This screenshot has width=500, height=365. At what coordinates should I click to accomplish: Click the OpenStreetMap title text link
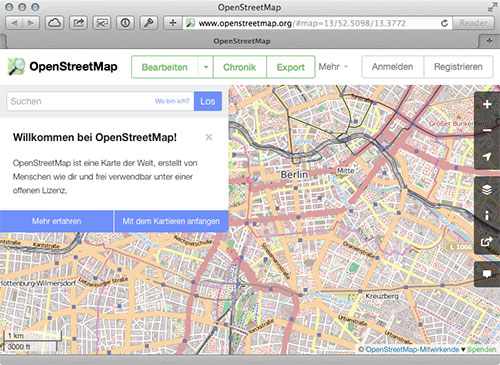coord(73,66)
